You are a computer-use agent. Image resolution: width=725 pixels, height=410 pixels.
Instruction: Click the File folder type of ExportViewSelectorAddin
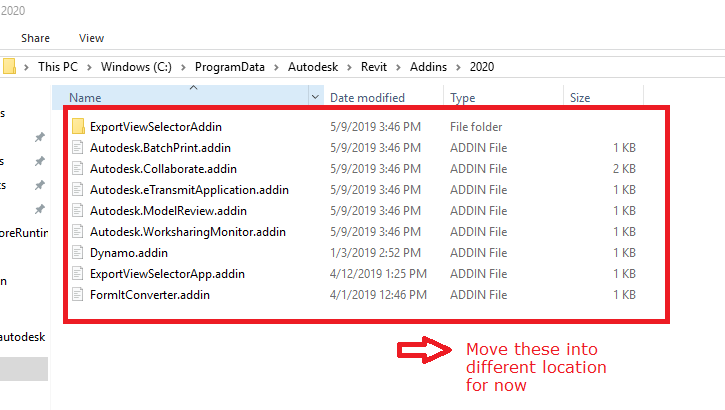[476, 127]
